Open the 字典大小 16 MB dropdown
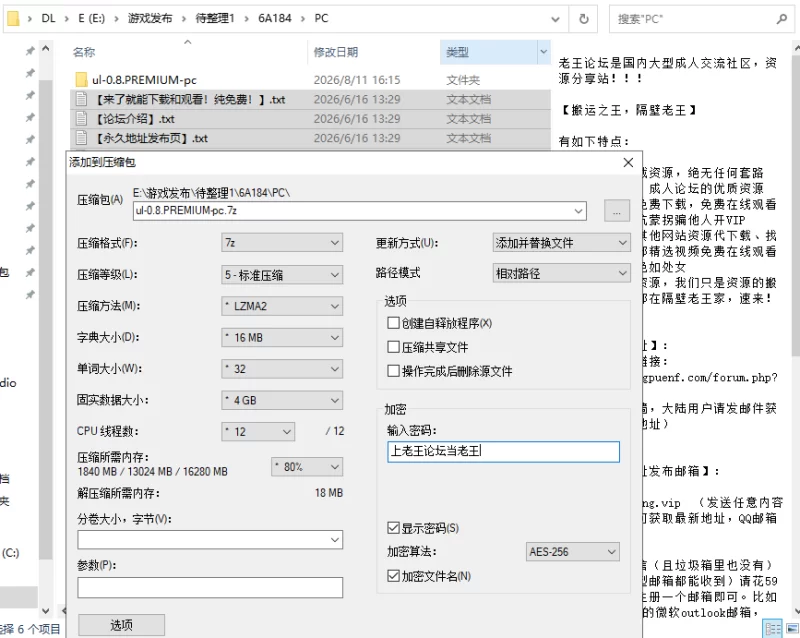Image resolution: width=800 pixels, height=638 pixels. [x=282, y=337]
